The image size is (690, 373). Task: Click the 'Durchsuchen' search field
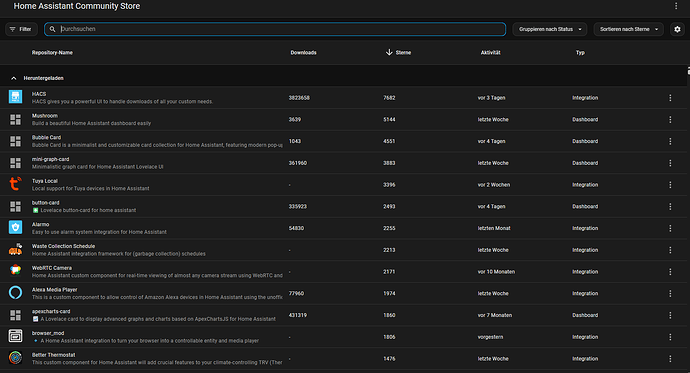click(275, 29)
